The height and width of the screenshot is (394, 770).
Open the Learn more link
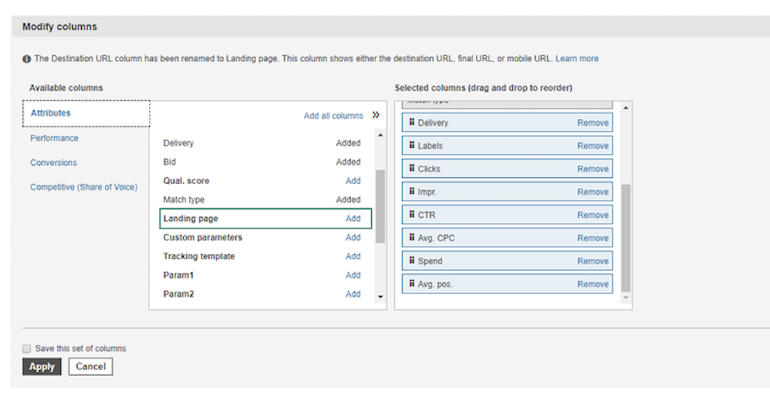pos(577,58)
